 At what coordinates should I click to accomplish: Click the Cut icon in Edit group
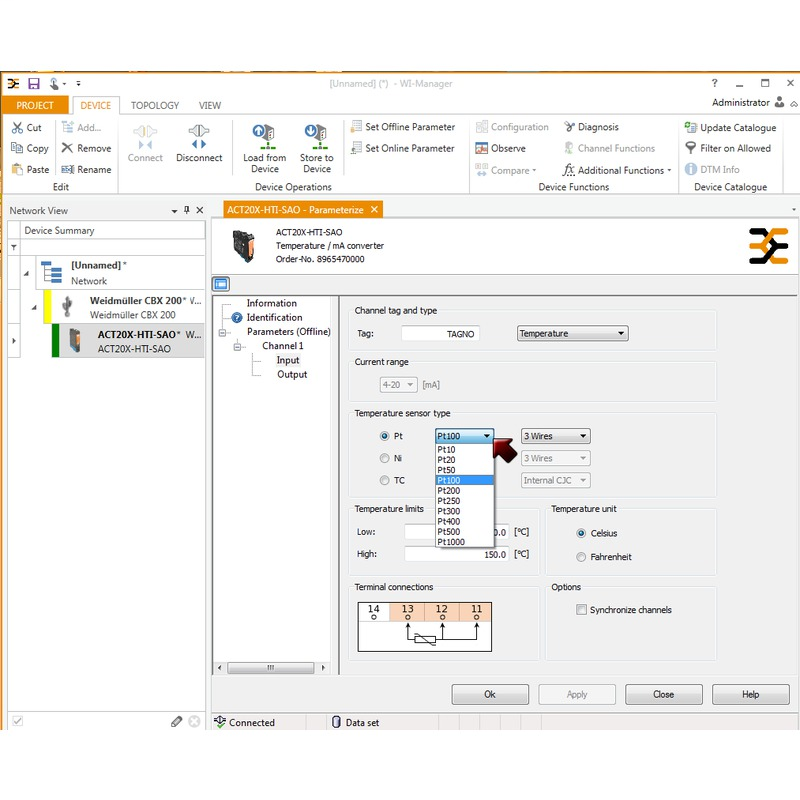coord(17,128)
